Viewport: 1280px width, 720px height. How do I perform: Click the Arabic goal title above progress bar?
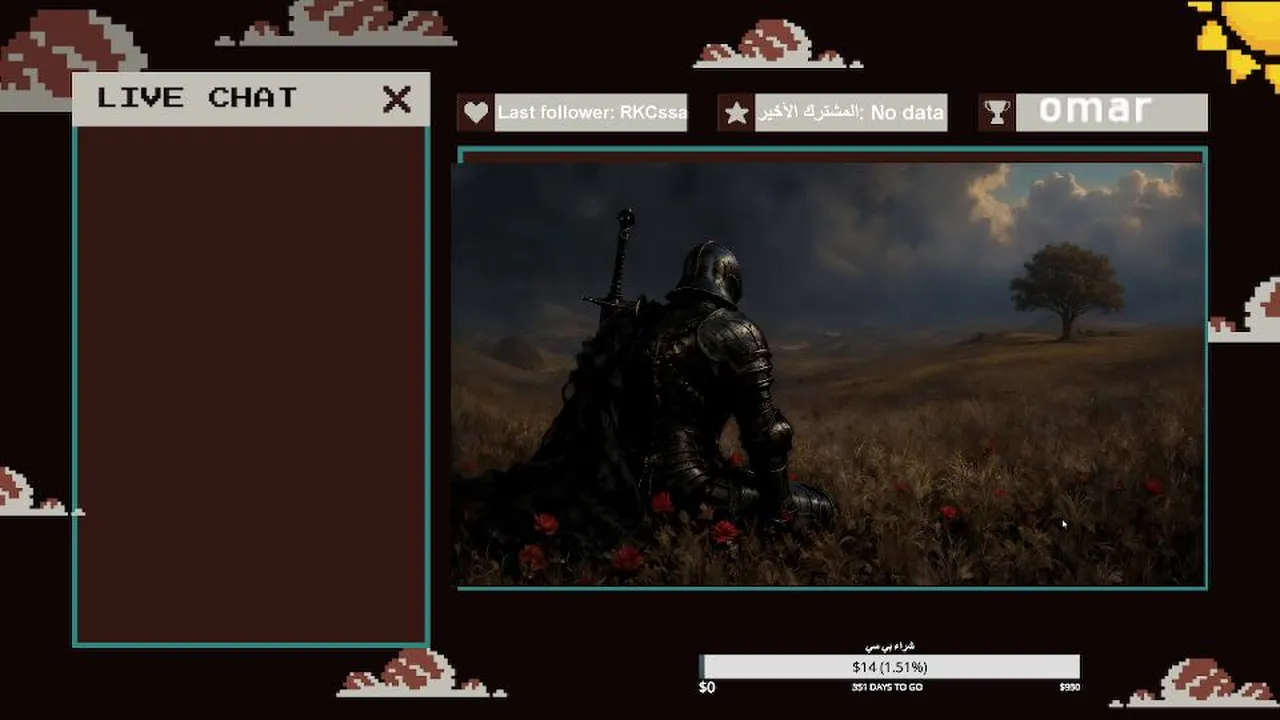[x=889, y=647]
